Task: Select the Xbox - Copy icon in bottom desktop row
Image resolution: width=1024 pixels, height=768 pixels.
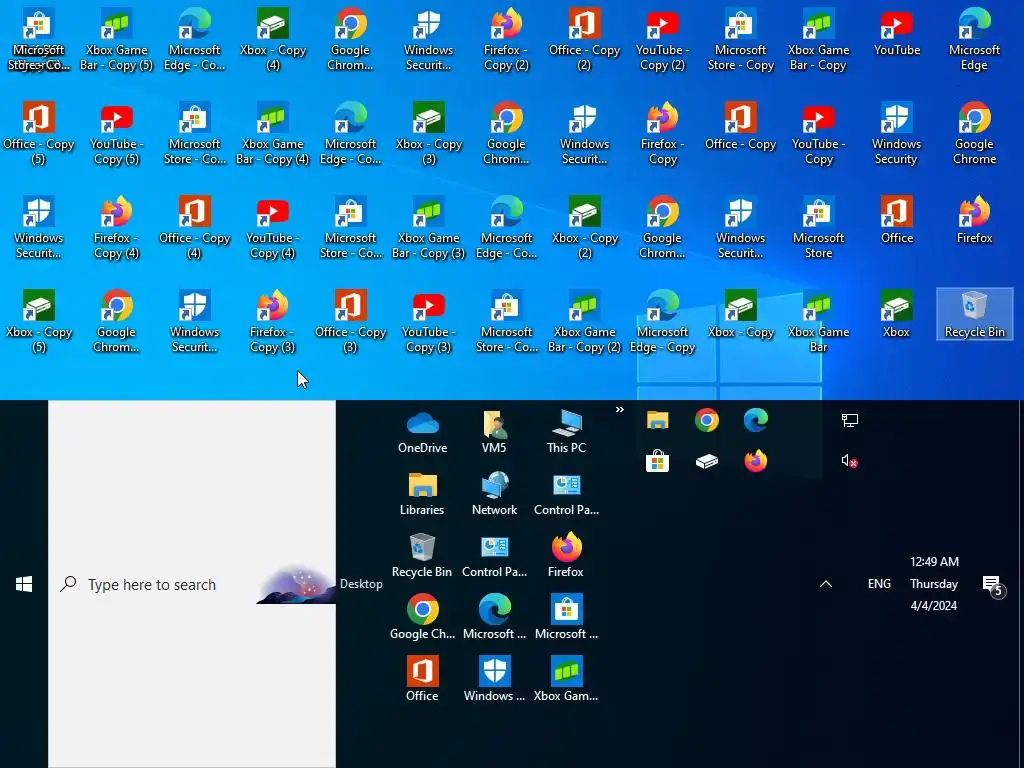Action: pyautogui.click(x=741, y=315)
